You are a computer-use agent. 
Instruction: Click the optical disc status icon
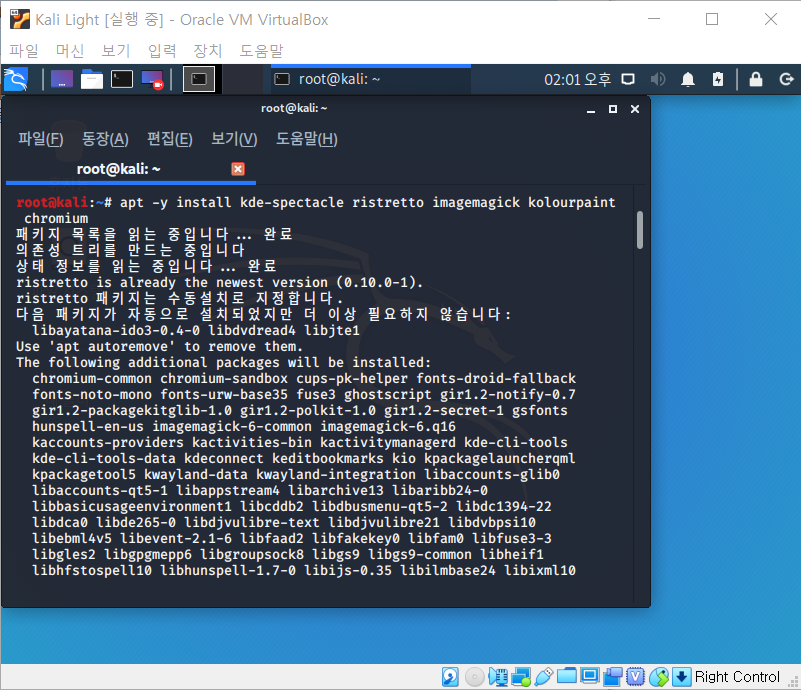[x=475, y=677]
